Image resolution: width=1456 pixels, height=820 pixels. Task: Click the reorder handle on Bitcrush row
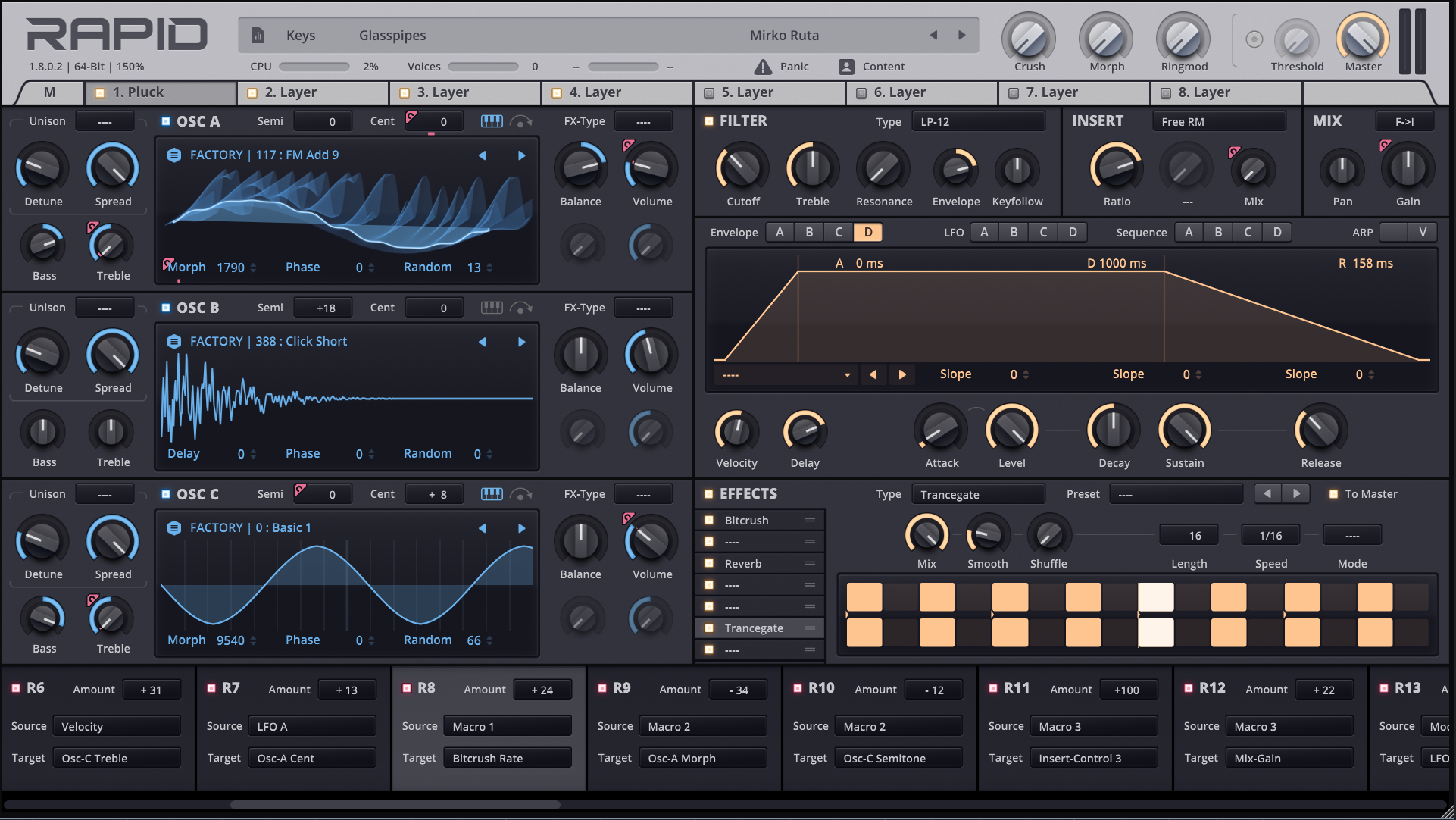click(x=810, y=521)
